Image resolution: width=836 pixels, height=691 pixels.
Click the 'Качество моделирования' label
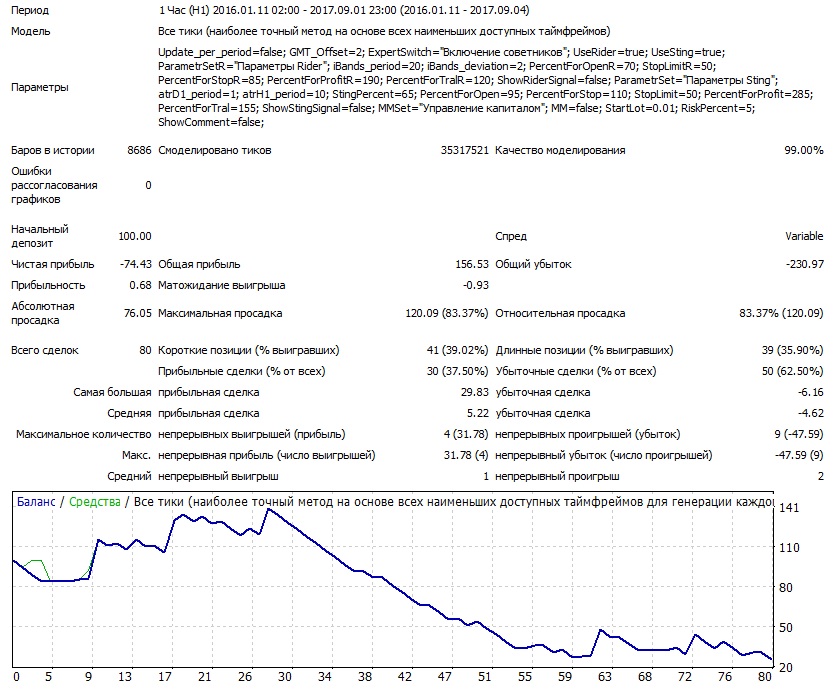tap(560, 150)
